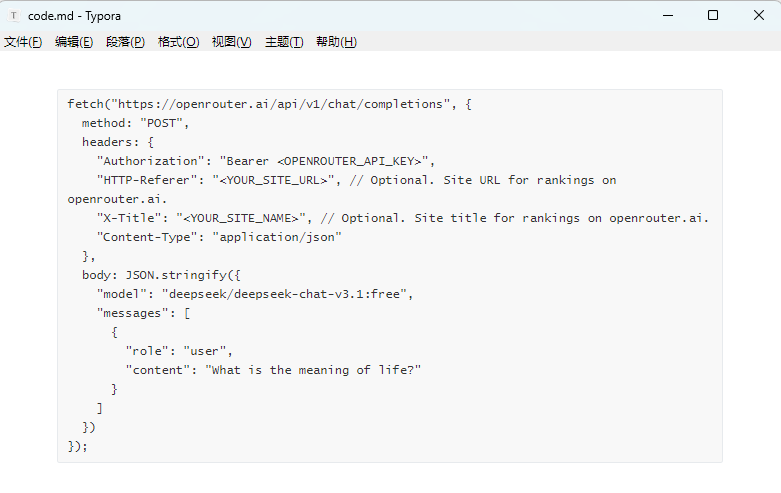Click "What is the meaning of life?" string
Image resolution: width=781 pixels, height=493 pixels.
(x=313, y=370)
